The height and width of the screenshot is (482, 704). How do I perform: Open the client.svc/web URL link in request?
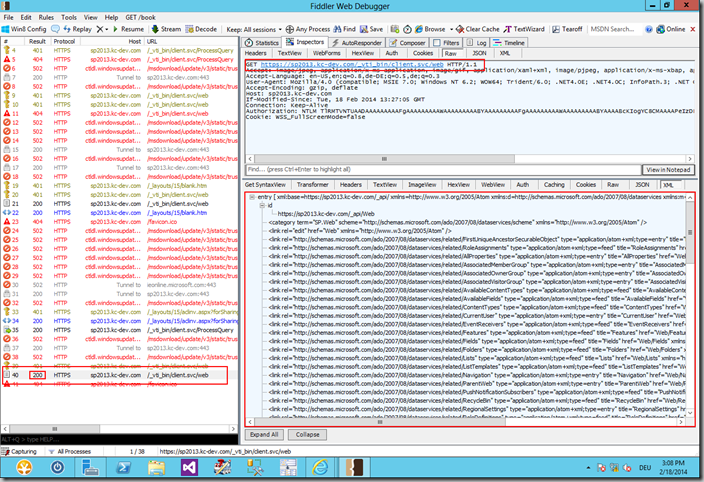tap(352, 65)
